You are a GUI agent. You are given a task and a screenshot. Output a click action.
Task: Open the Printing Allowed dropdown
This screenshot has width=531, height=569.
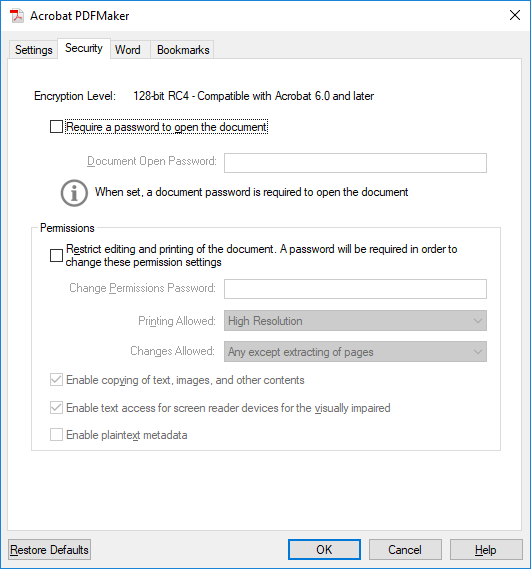(x=355, y=320)
